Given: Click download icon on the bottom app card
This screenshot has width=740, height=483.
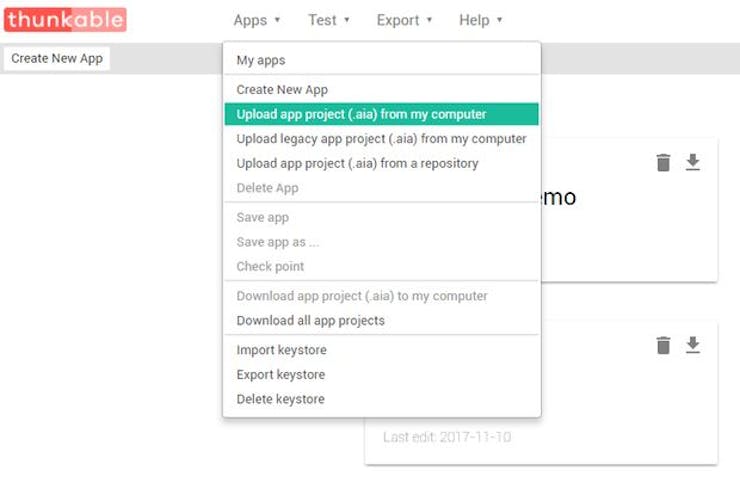Looking at the screenshot, I should coord(692,345).
